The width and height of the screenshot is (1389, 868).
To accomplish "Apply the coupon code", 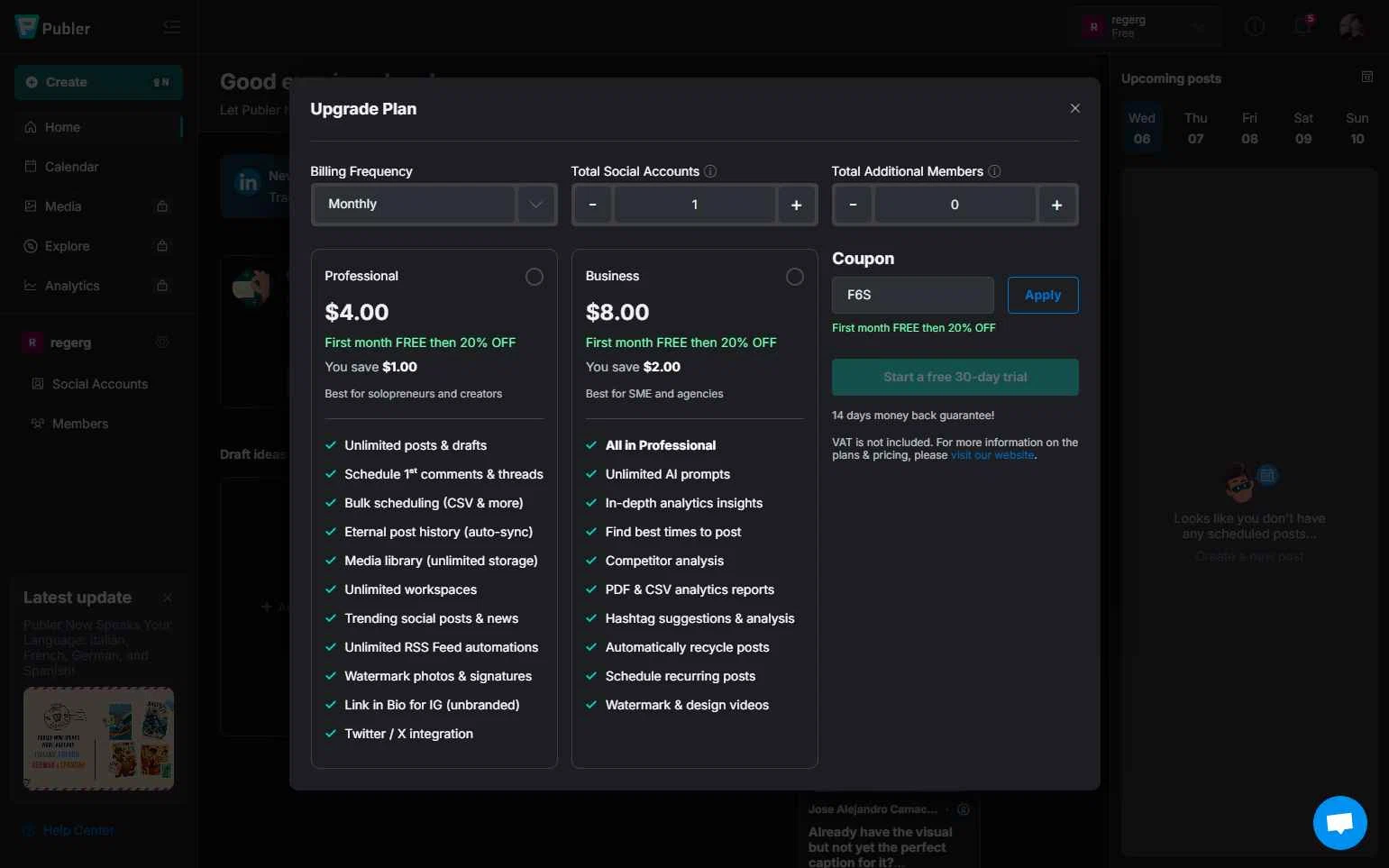I will pyautogui.click(x=1043, y=295).
